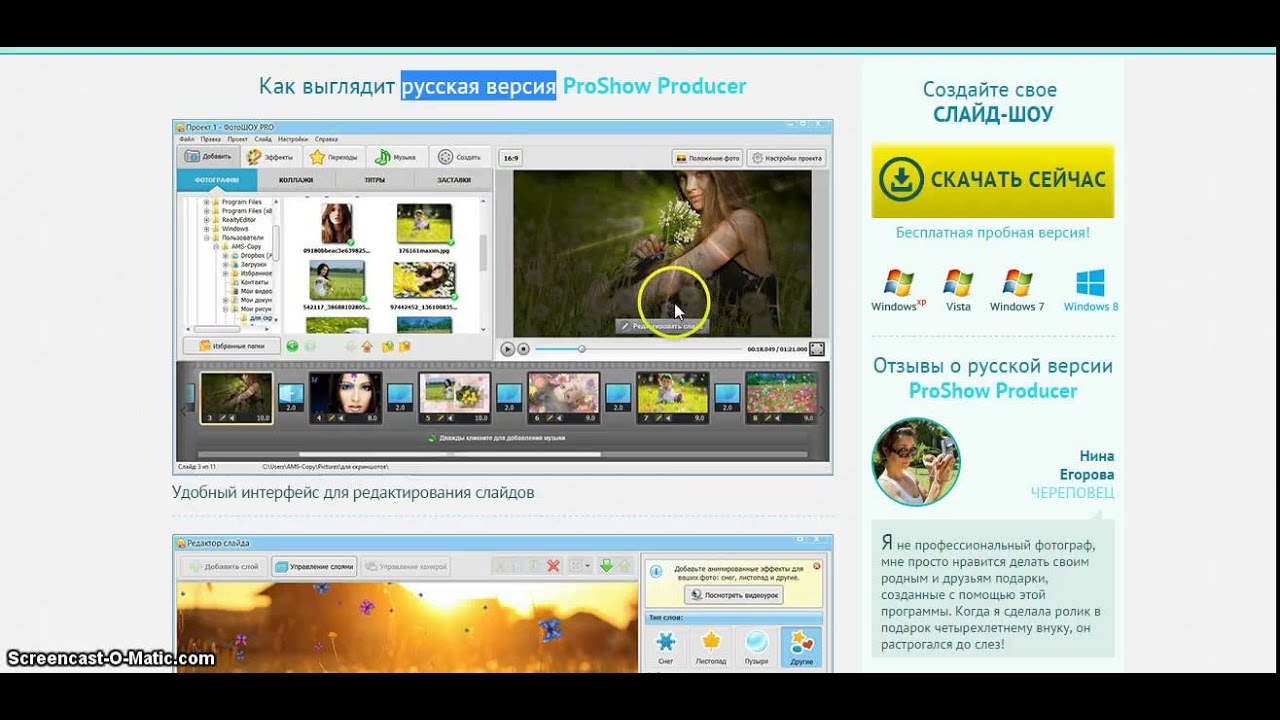
Task: Click transition between slides 3 and 4
Action: tap(291, 397)
